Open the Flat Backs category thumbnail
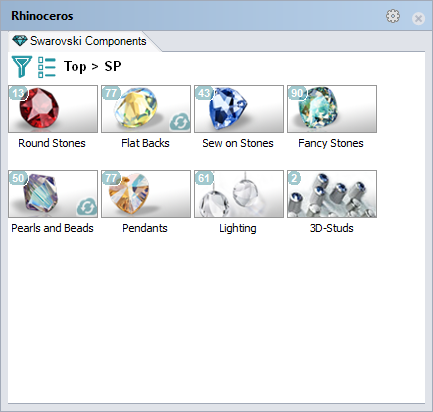 pos(146,109)
